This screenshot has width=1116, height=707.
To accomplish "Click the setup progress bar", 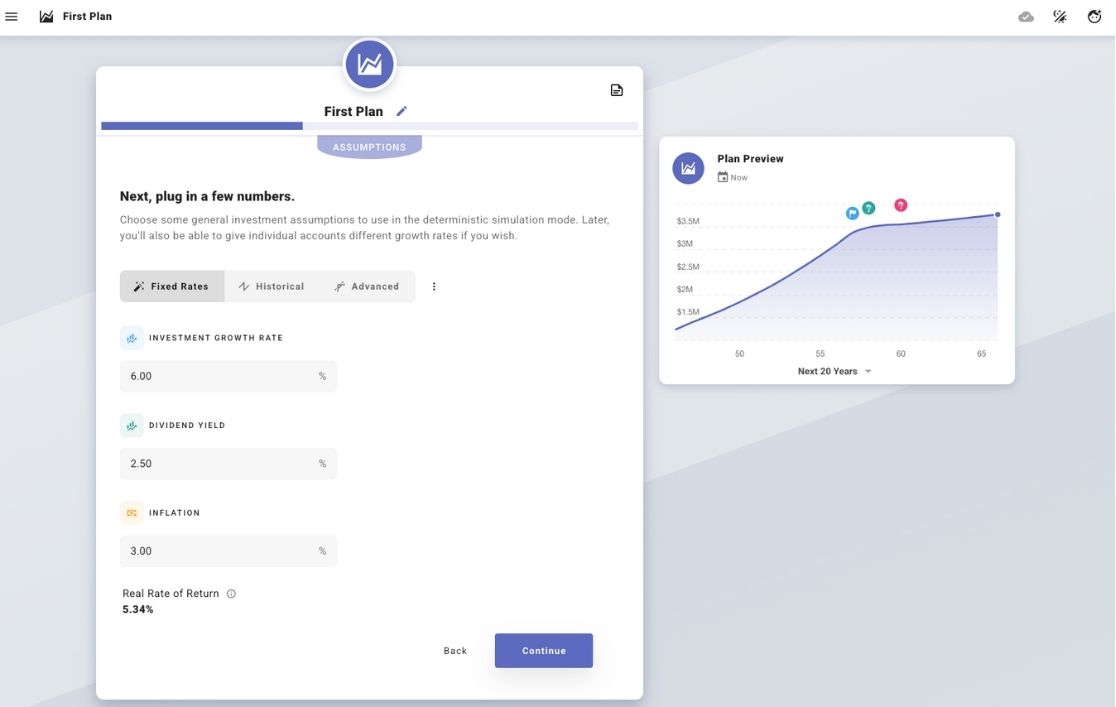I will click(369, 126).
